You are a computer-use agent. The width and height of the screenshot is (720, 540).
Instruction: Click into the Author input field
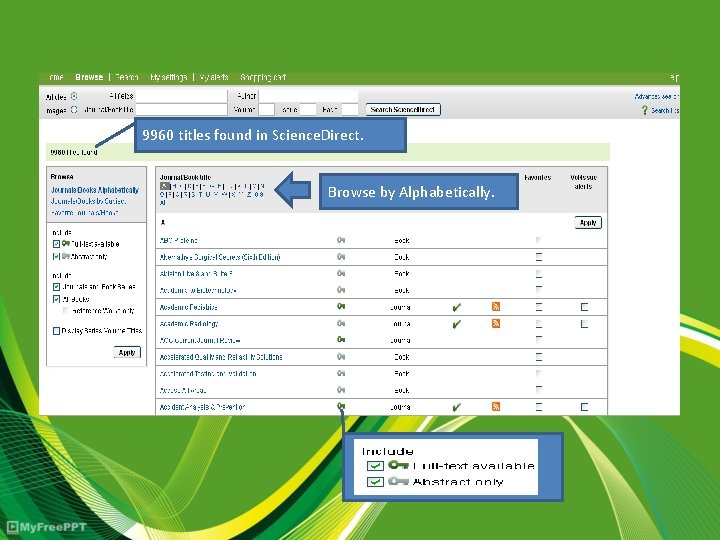pyautogui.click(x=308, y=96)
